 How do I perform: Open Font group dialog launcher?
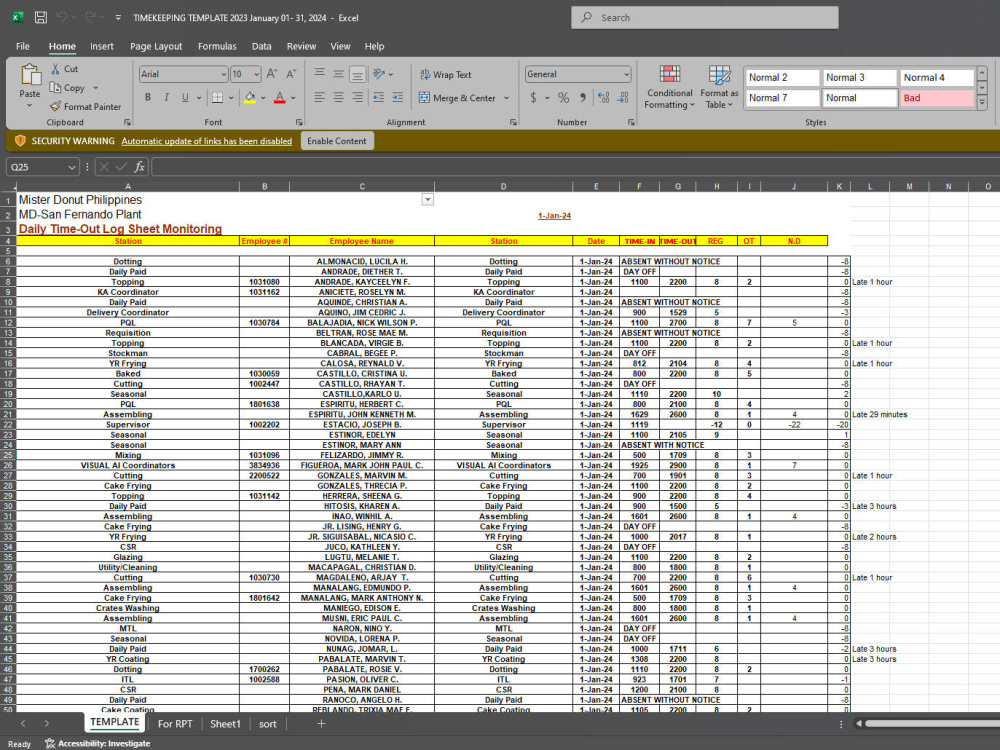[299, 122]
